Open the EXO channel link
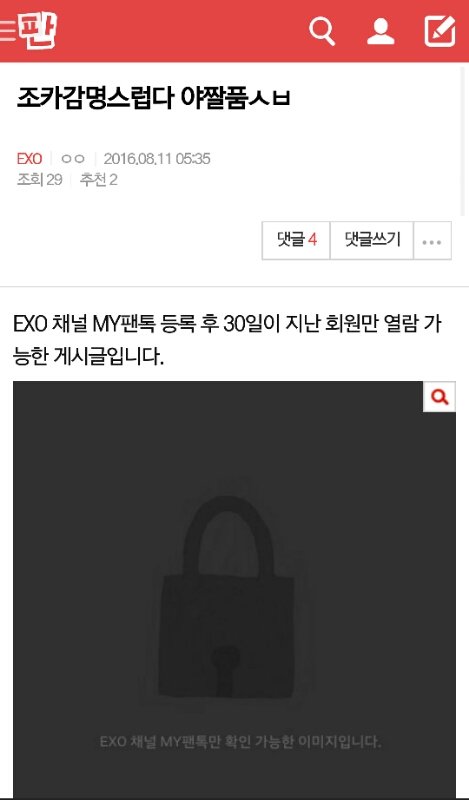 [x=29, y=159]
